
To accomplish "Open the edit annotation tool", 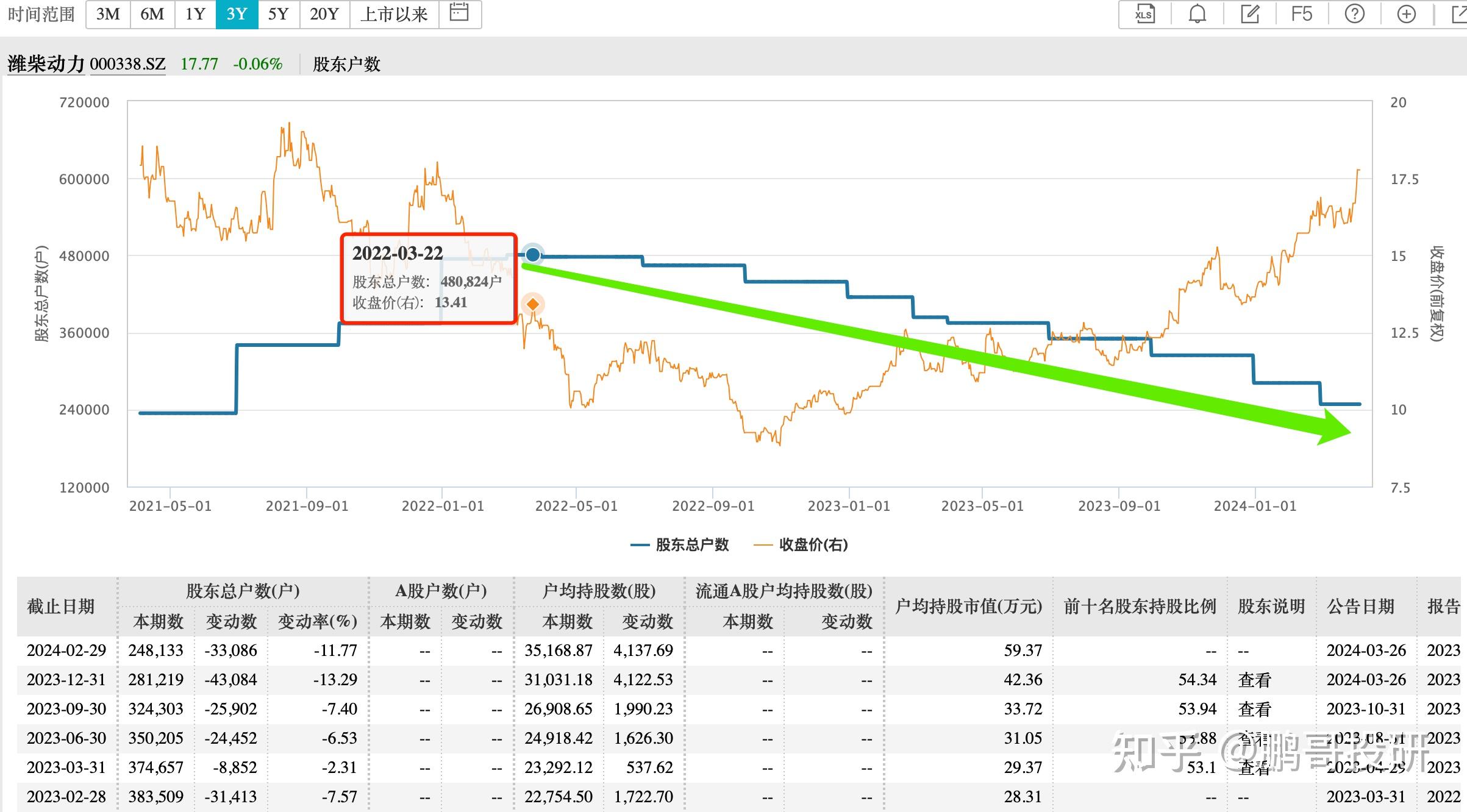I will click(x=1249, y=13).
